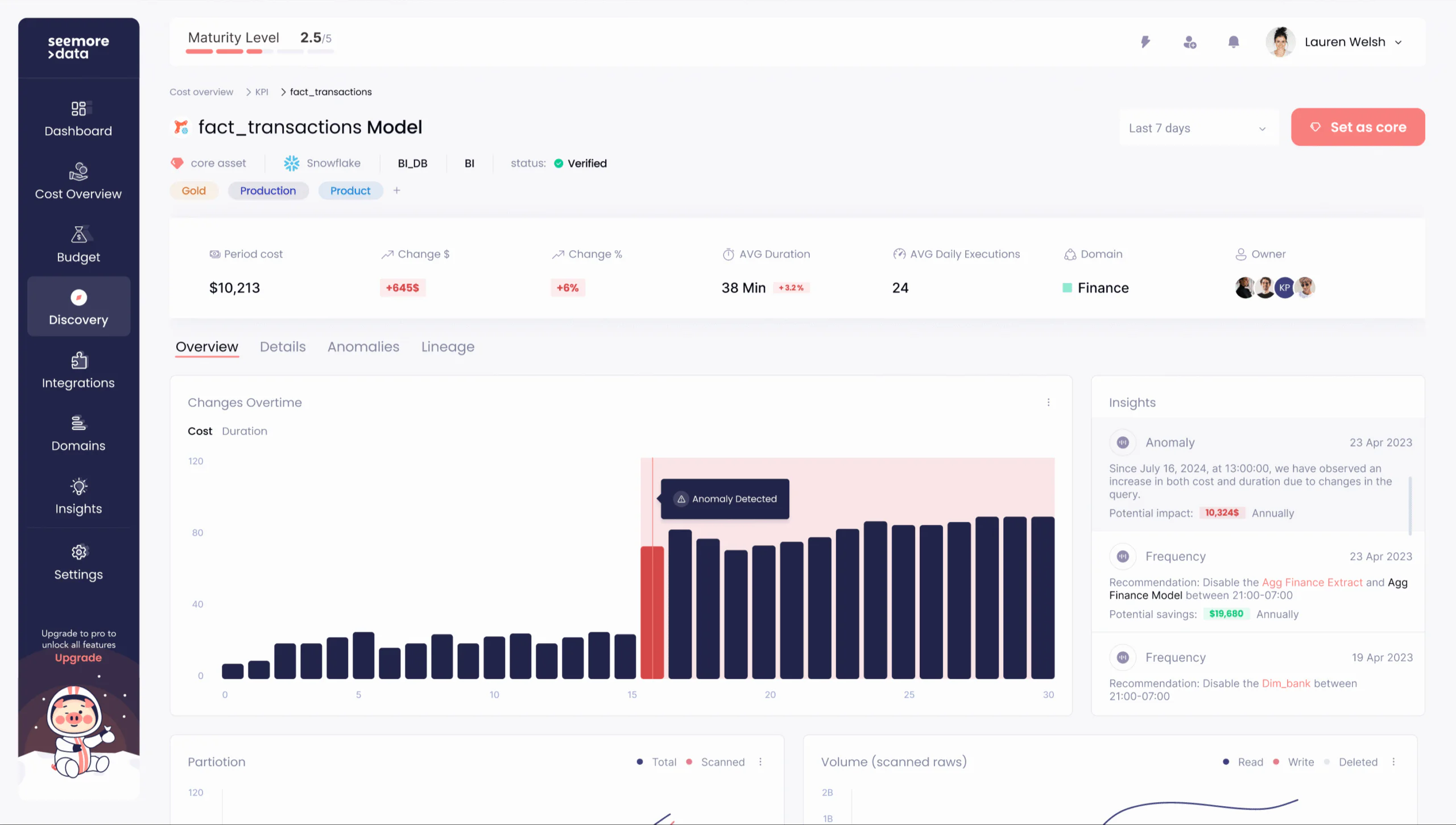
Task: Click the Set as core button
Action: pos(1358,127)
